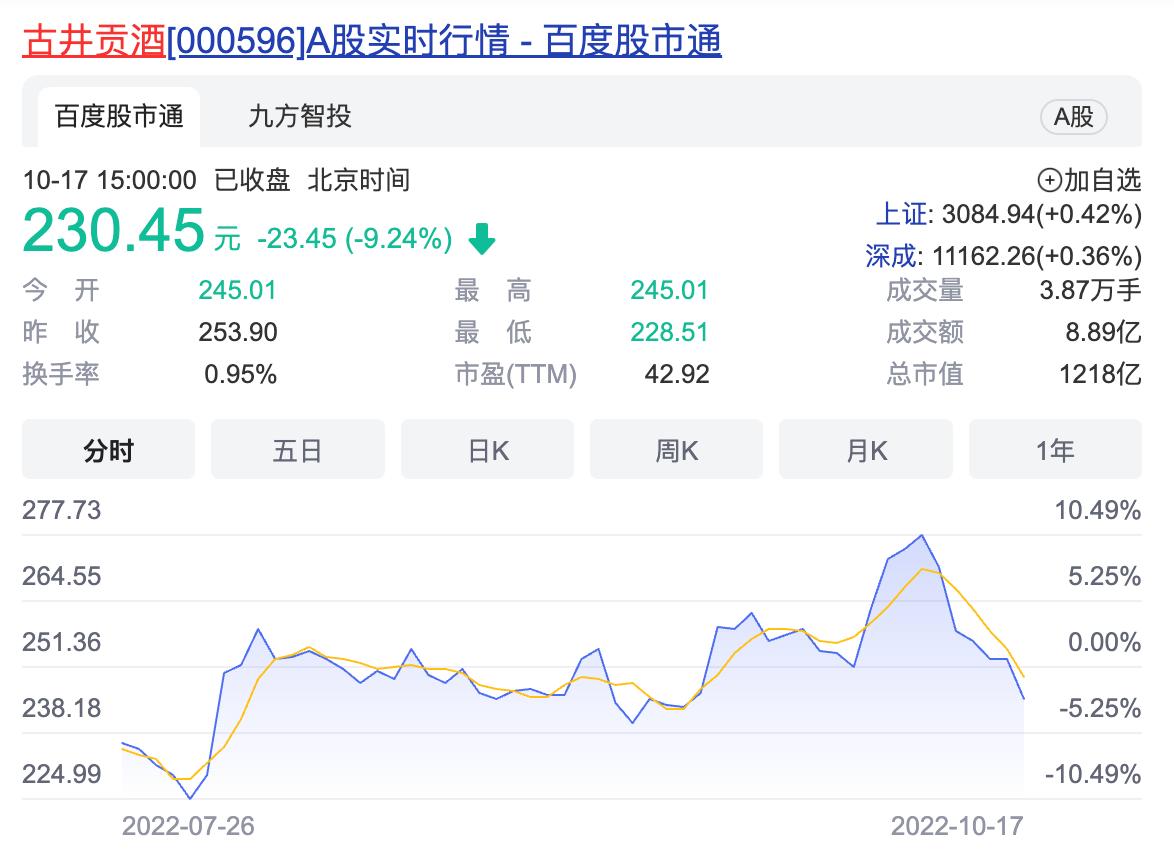Click the 238.18 price axis label
Viewport: 1174px width, 850px height.
[x=61, y=708]
